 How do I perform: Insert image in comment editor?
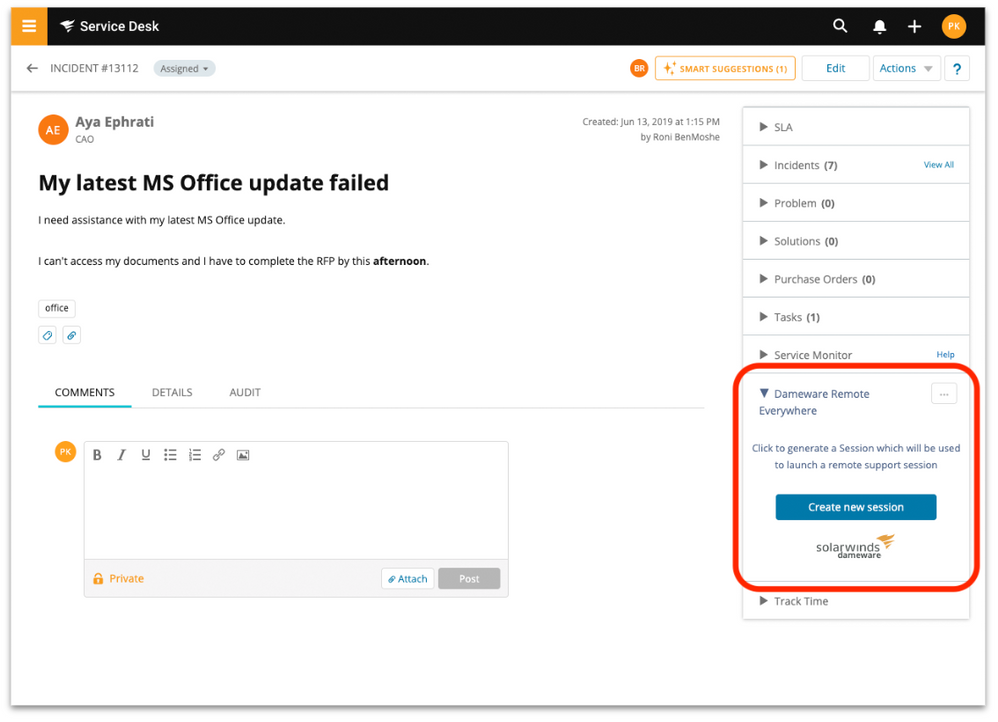pos(243,455)
